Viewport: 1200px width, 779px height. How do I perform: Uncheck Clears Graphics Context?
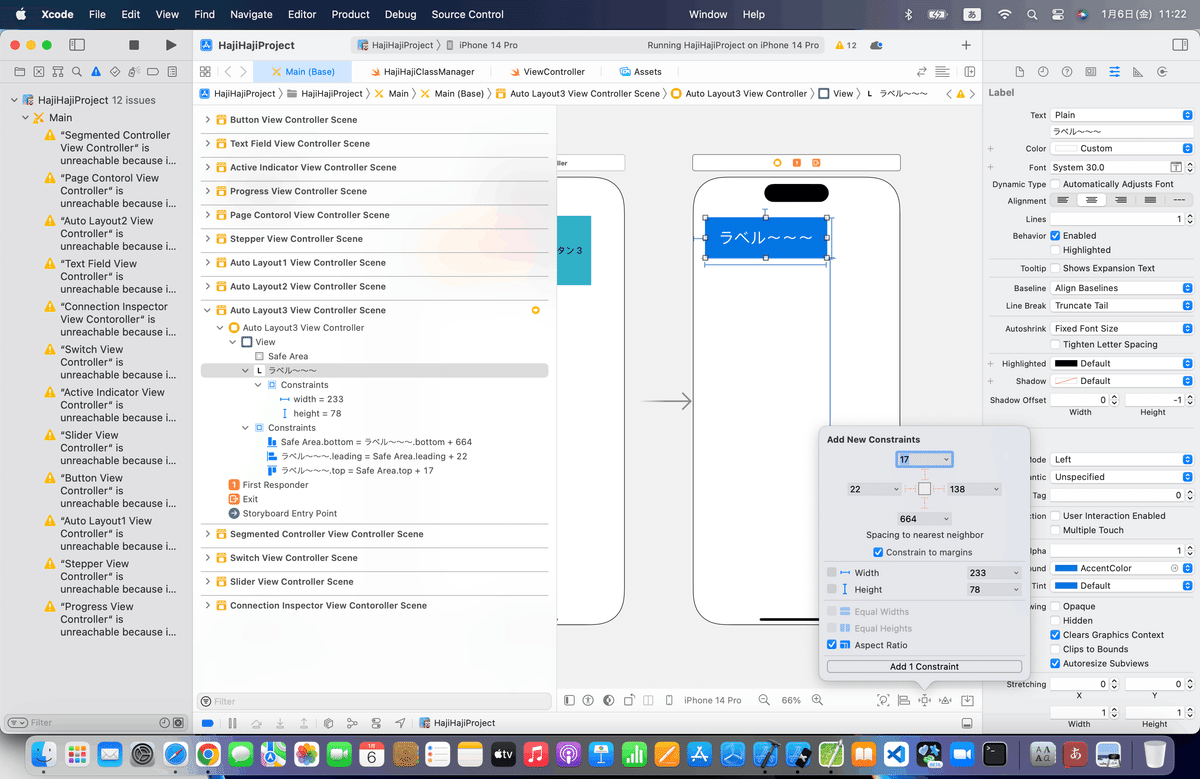(x=1056, y=635)
